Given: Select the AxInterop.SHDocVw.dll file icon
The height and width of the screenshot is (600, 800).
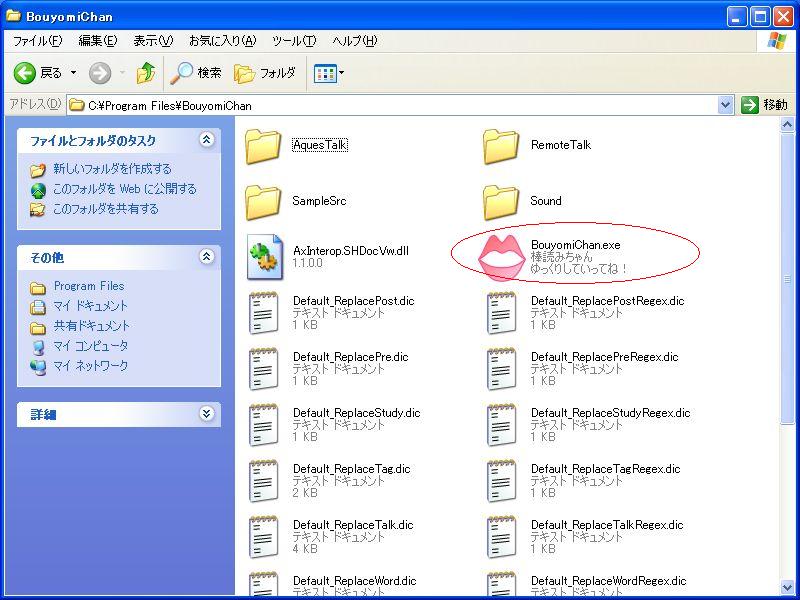Looking at the screenshot, I should (265, 257).
